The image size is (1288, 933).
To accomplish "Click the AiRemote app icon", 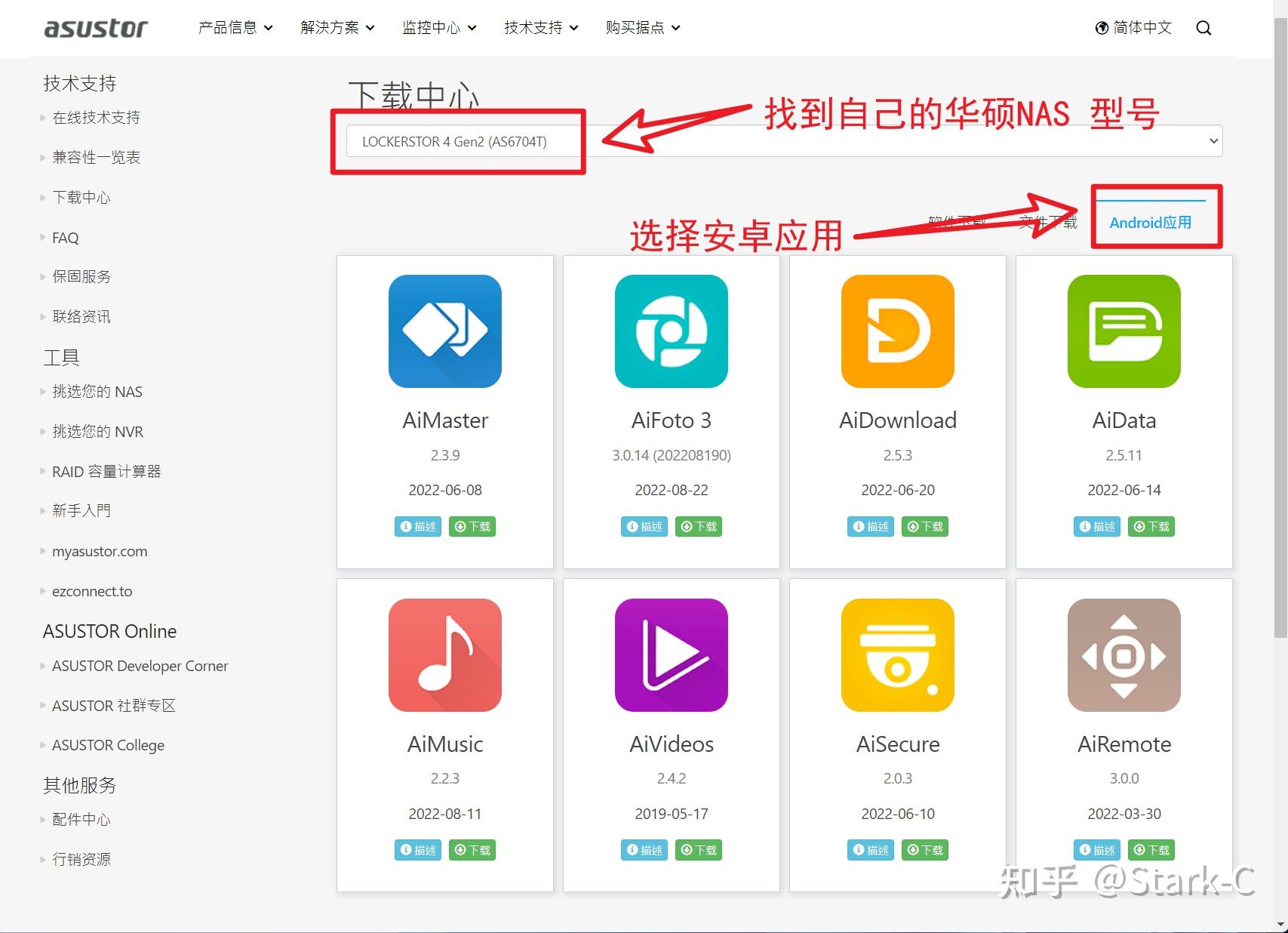I will (x=1124, y=655).
